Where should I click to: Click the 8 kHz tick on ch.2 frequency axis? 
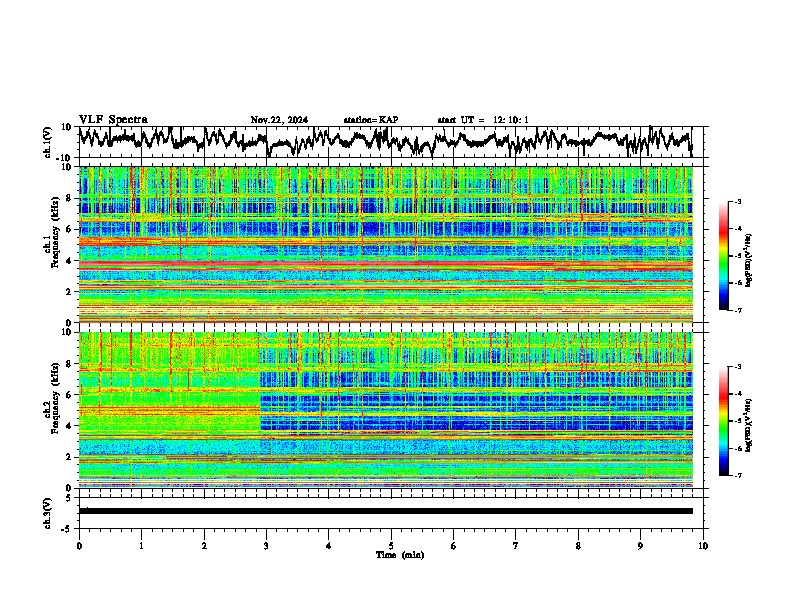[x=70, y=364]
